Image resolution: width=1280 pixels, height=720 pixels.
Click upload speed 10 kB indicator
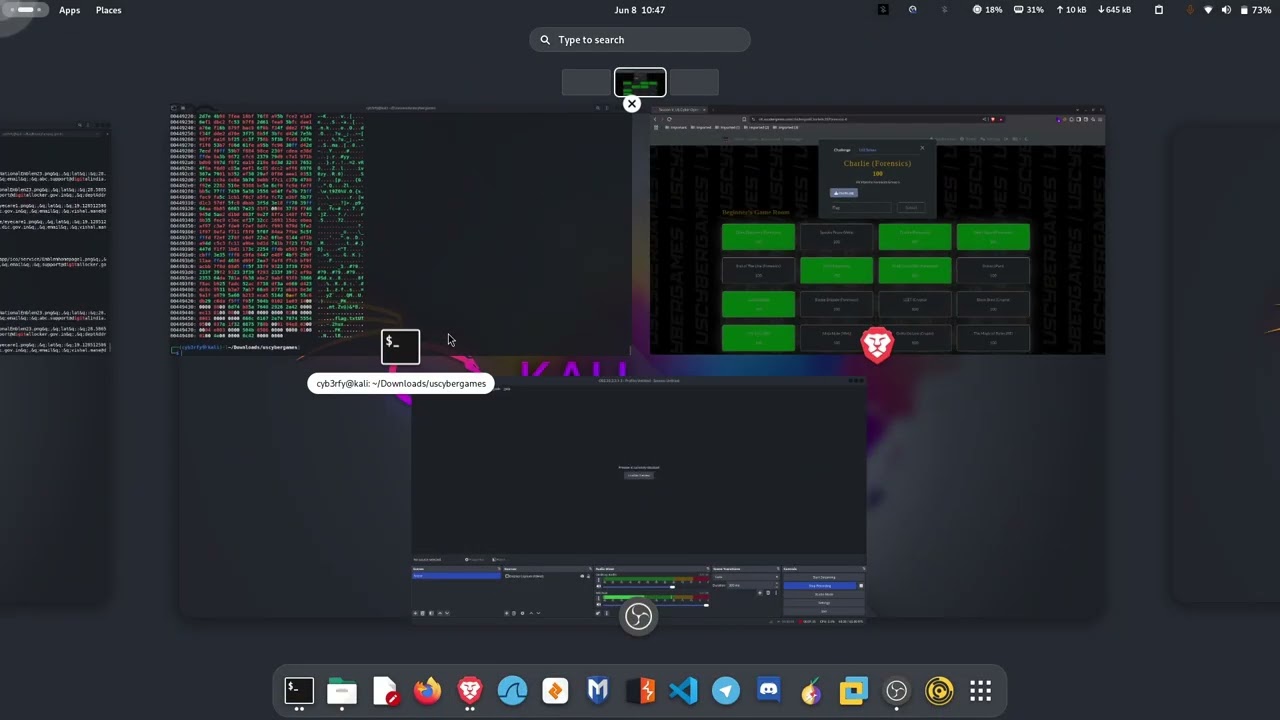point(1071,10)
